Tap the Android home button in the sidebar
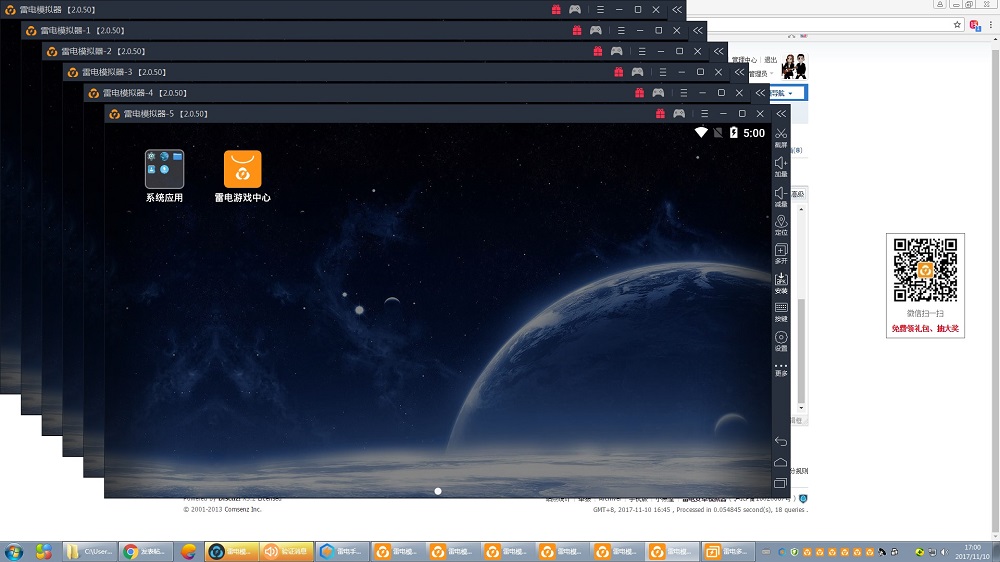The width and height of the screenshot is (1000, 562). pyautogui.click(x=781, y=462)
